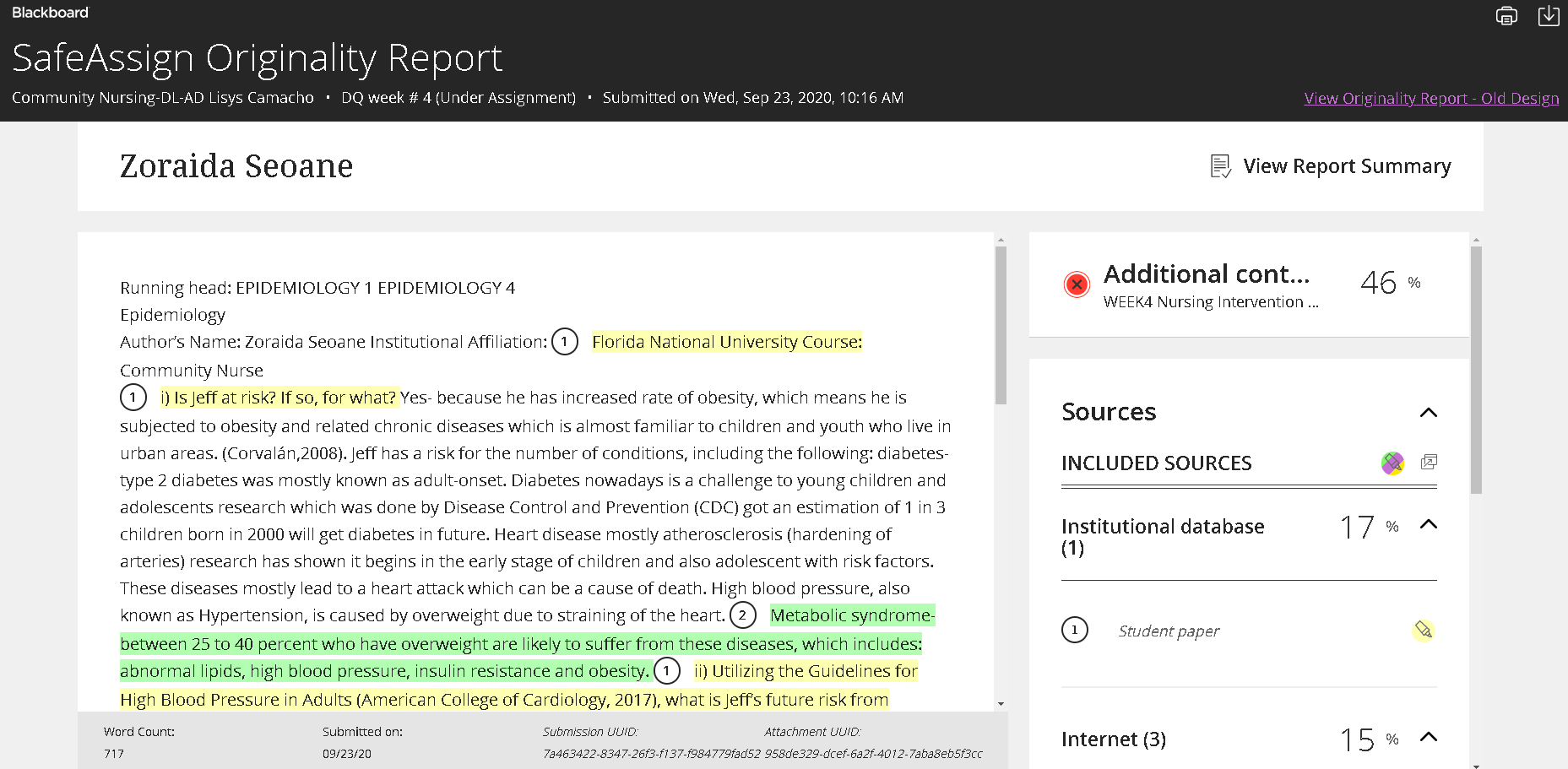
Task: Toggle highlight for Student paper source
Action: pyautogui.click(x=1424, y=630)
